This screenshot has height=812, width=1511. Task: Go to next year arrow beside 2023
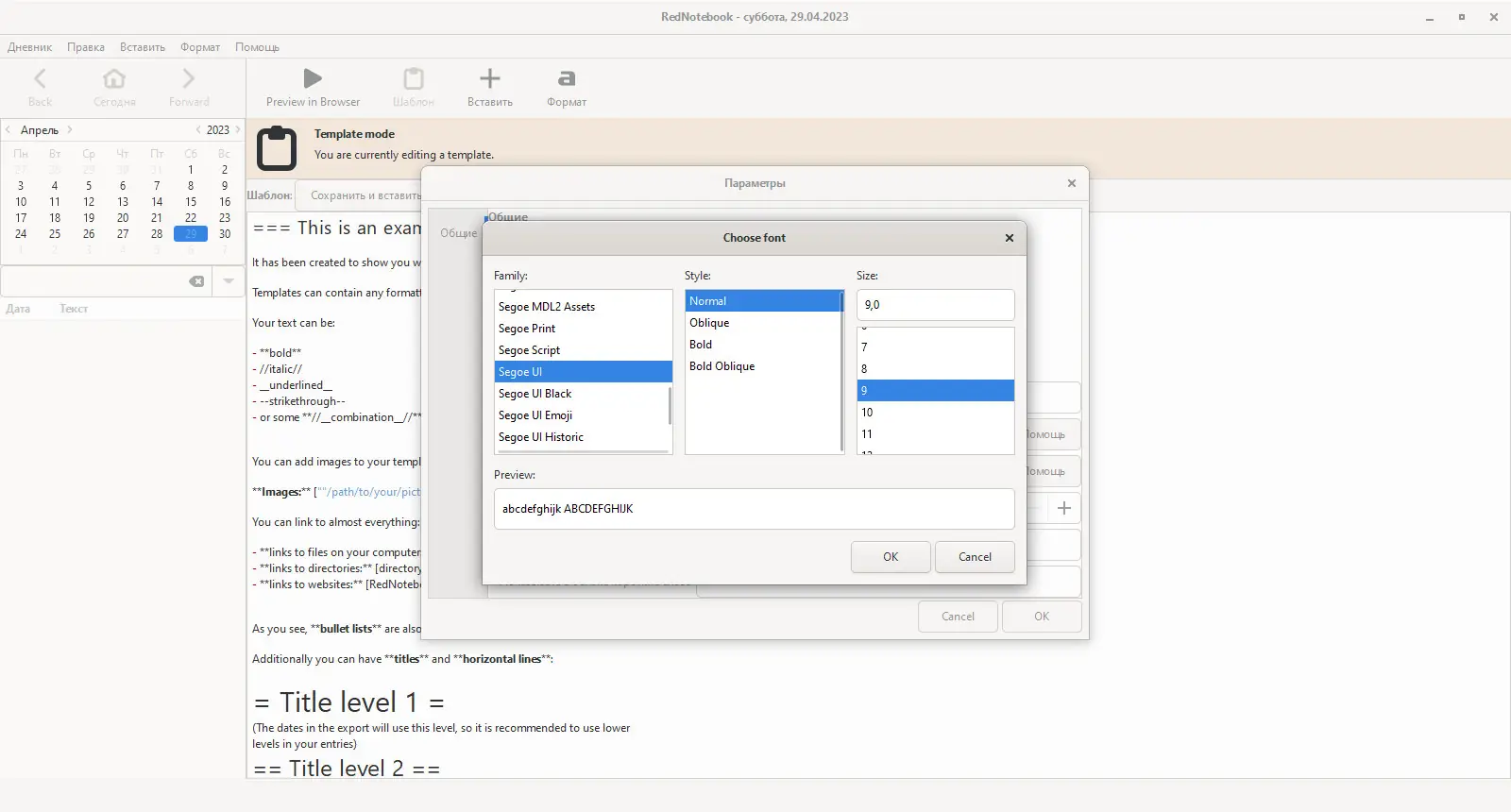(238, 129)
